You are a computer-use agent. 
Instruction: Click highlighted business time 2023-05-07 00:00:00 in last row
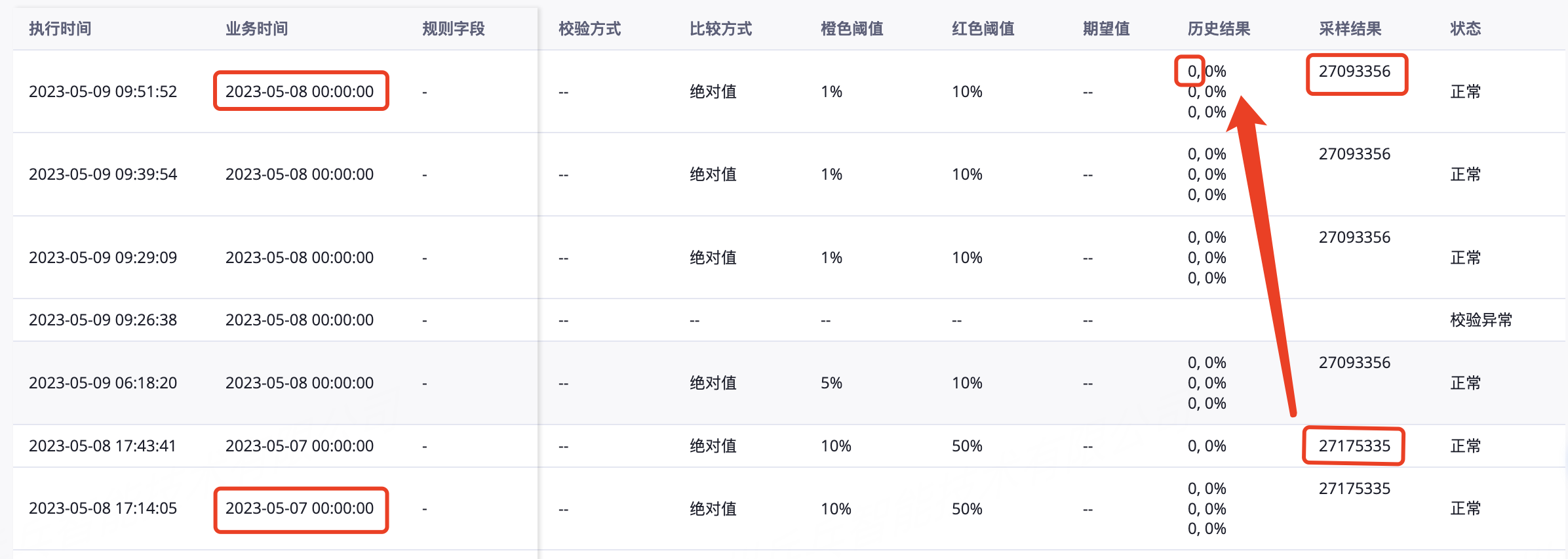(x=300, y=508)
